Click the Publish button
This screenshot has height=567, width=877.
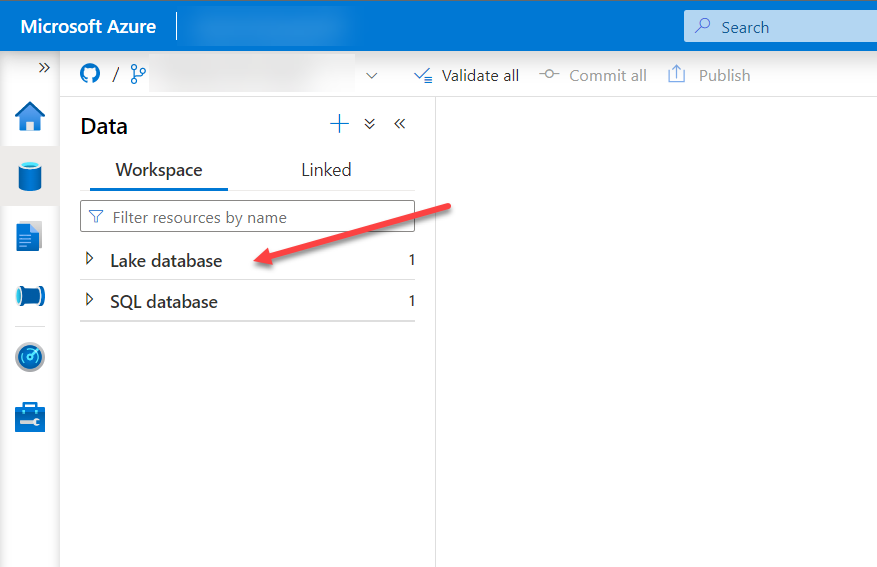tap(709, 74)
